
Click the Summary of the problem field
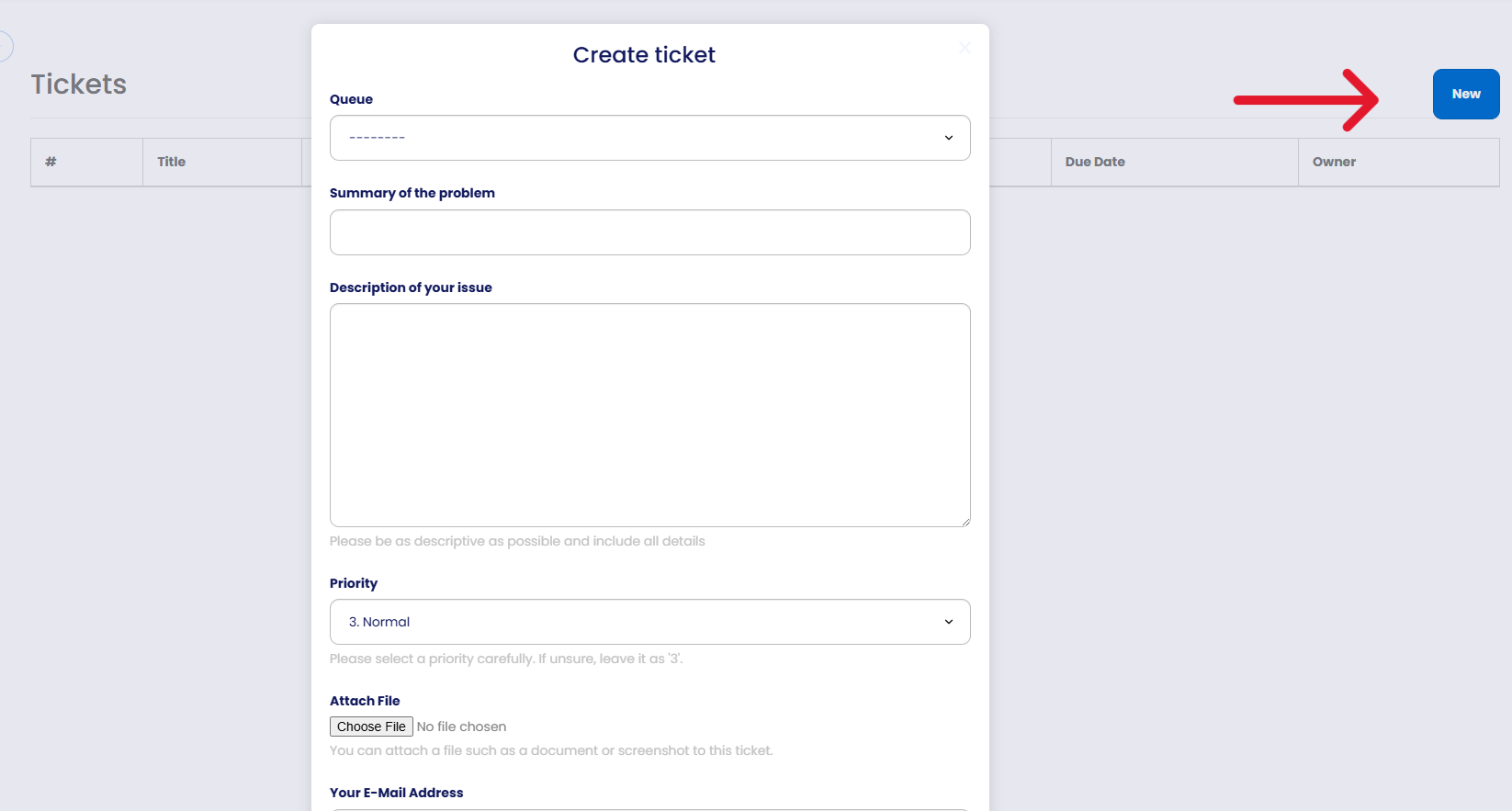click(x=649, y=232)
